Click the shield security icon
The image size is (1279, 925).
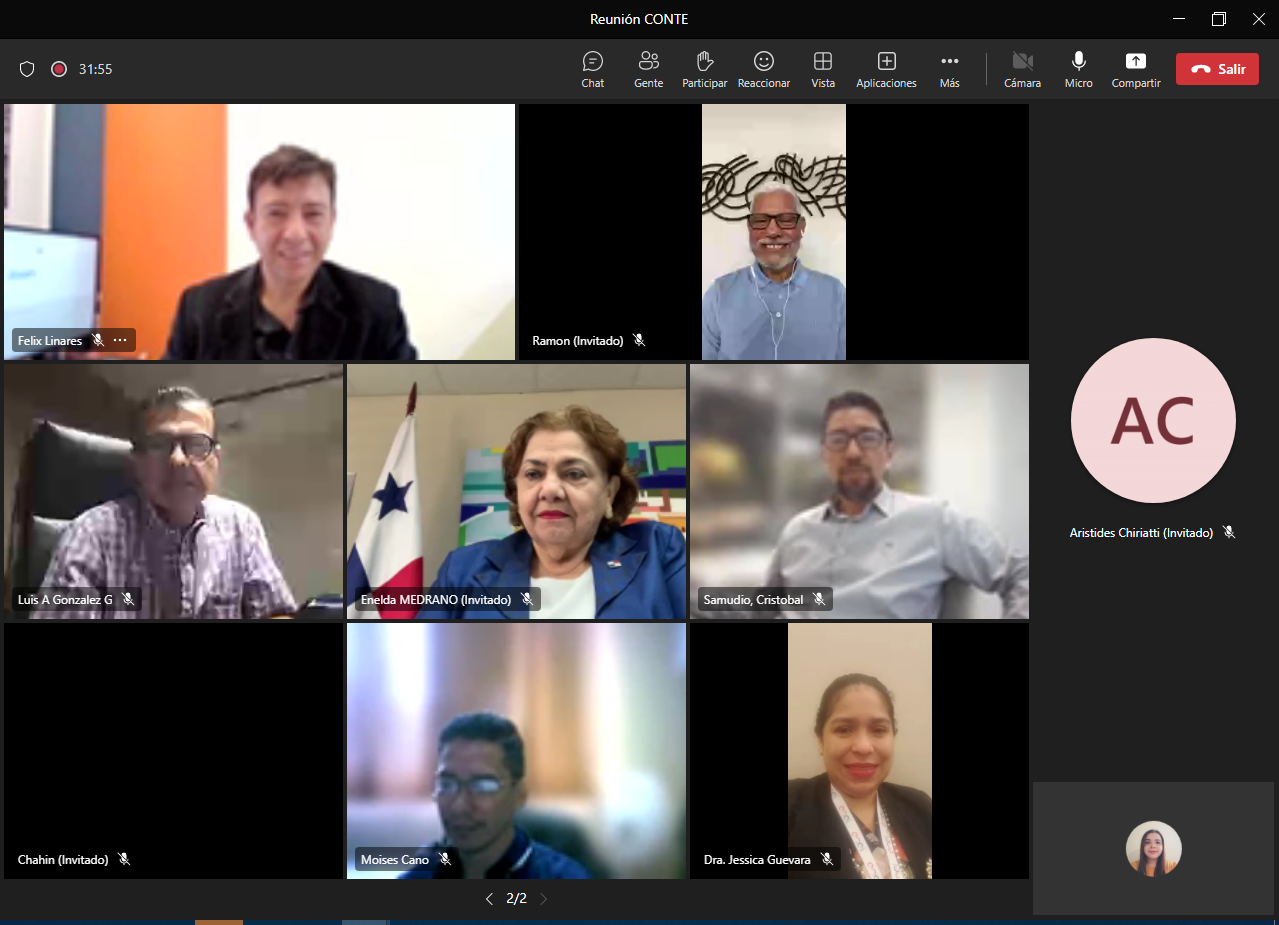pyautogui.click(x=27, y=69)
